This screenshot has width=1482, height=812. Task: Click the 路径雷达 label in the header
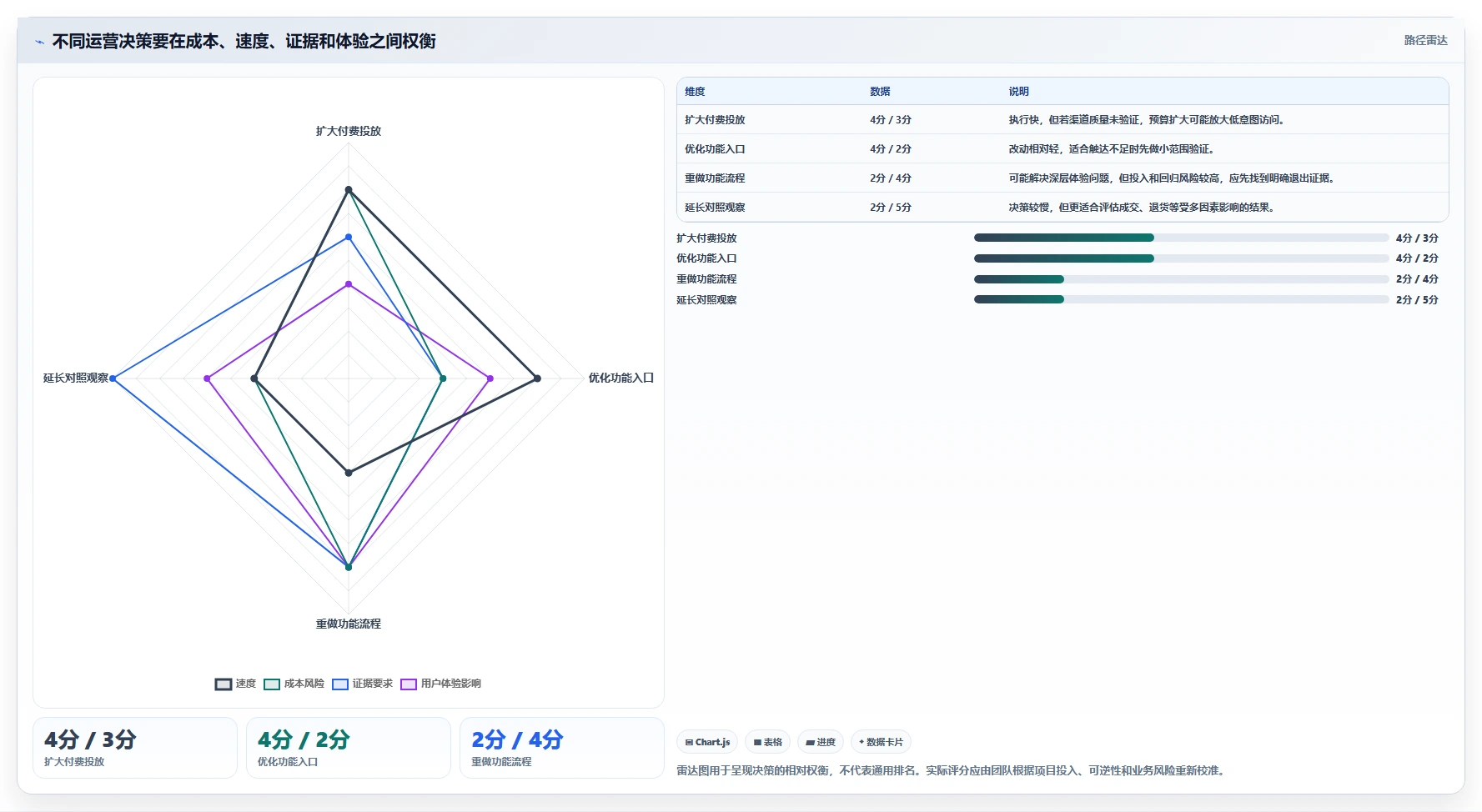point(1425,40)
